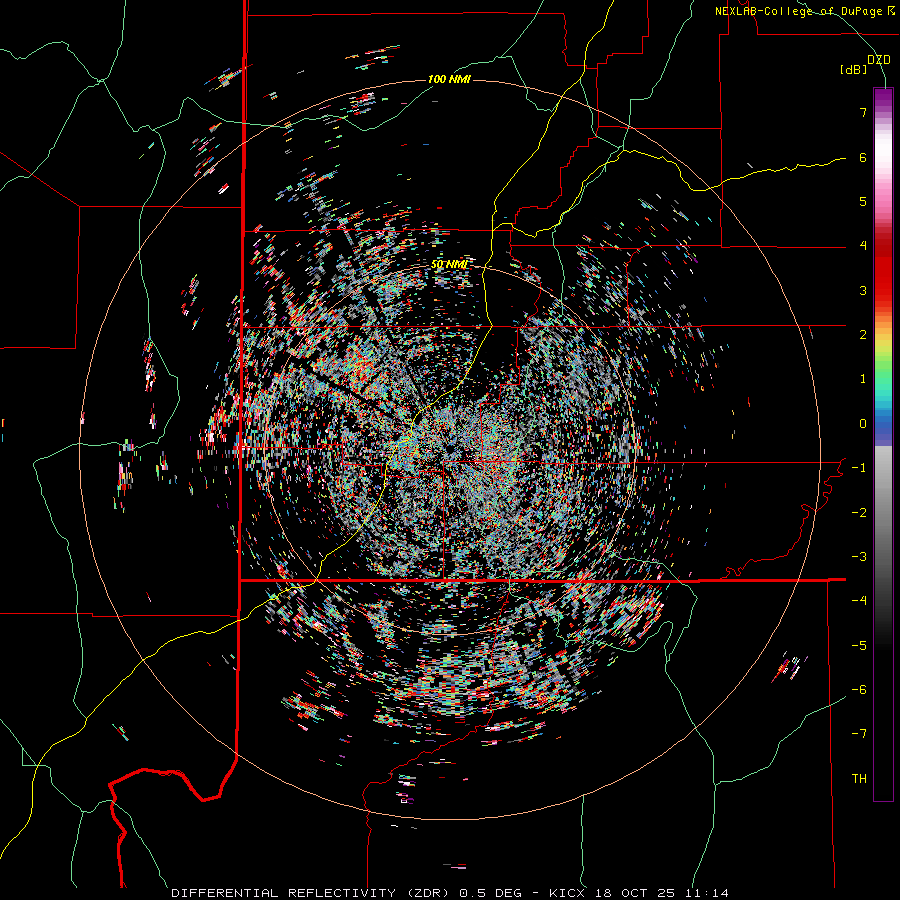Screen dimensions: 900x900
Task: Click the -2 value on color scale
Action: (859, 512)
